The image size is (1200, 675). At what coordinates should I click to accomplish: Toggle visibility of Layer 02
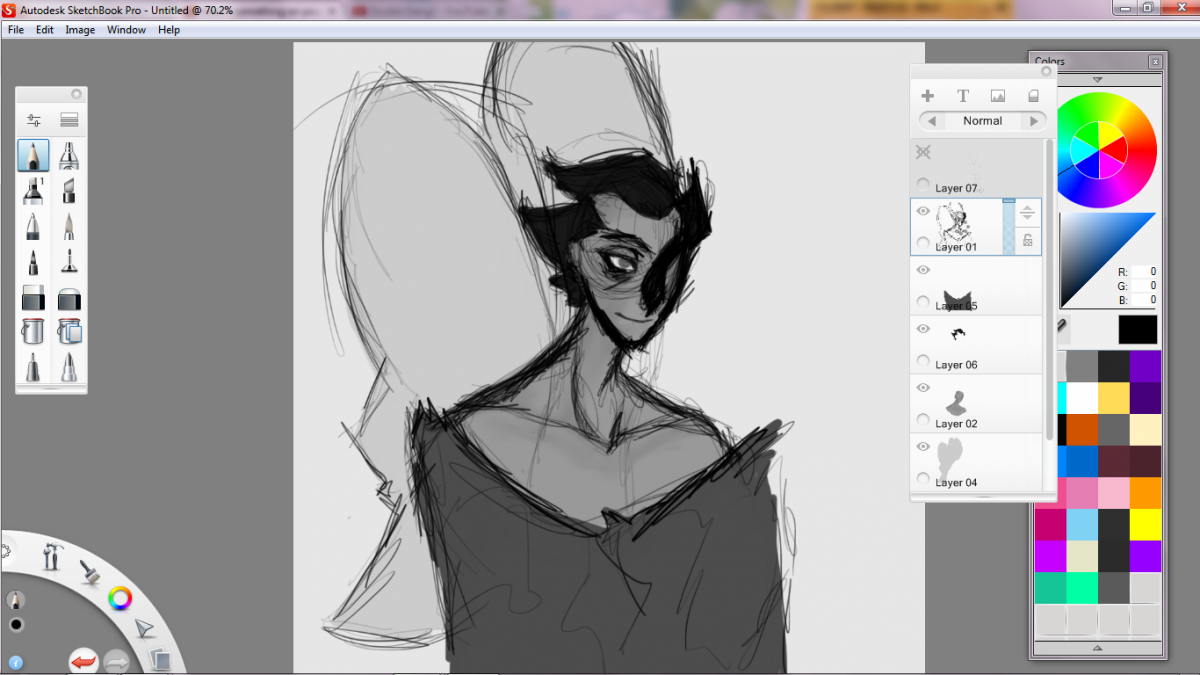point(923,388)
